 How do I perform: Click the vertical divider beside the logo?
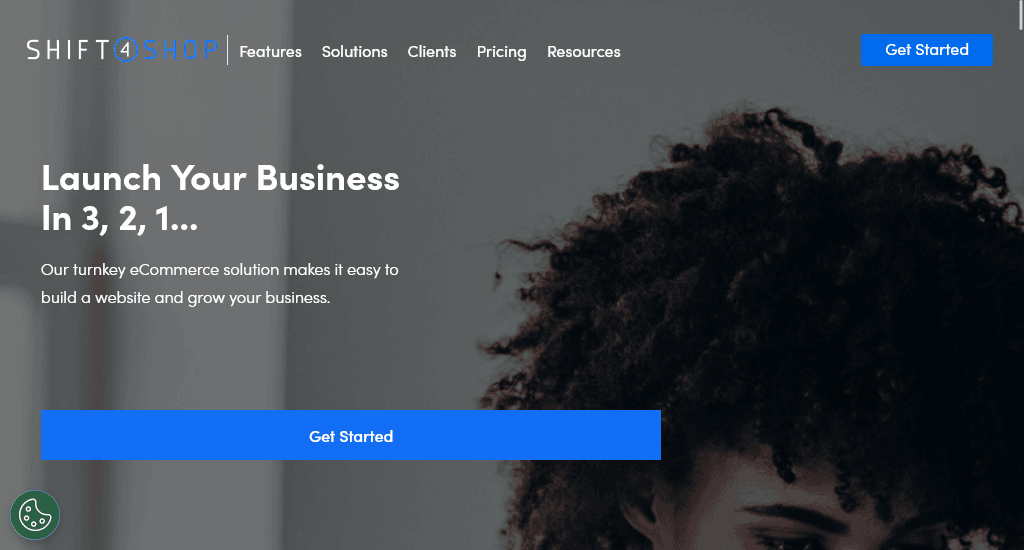point(227,50)
